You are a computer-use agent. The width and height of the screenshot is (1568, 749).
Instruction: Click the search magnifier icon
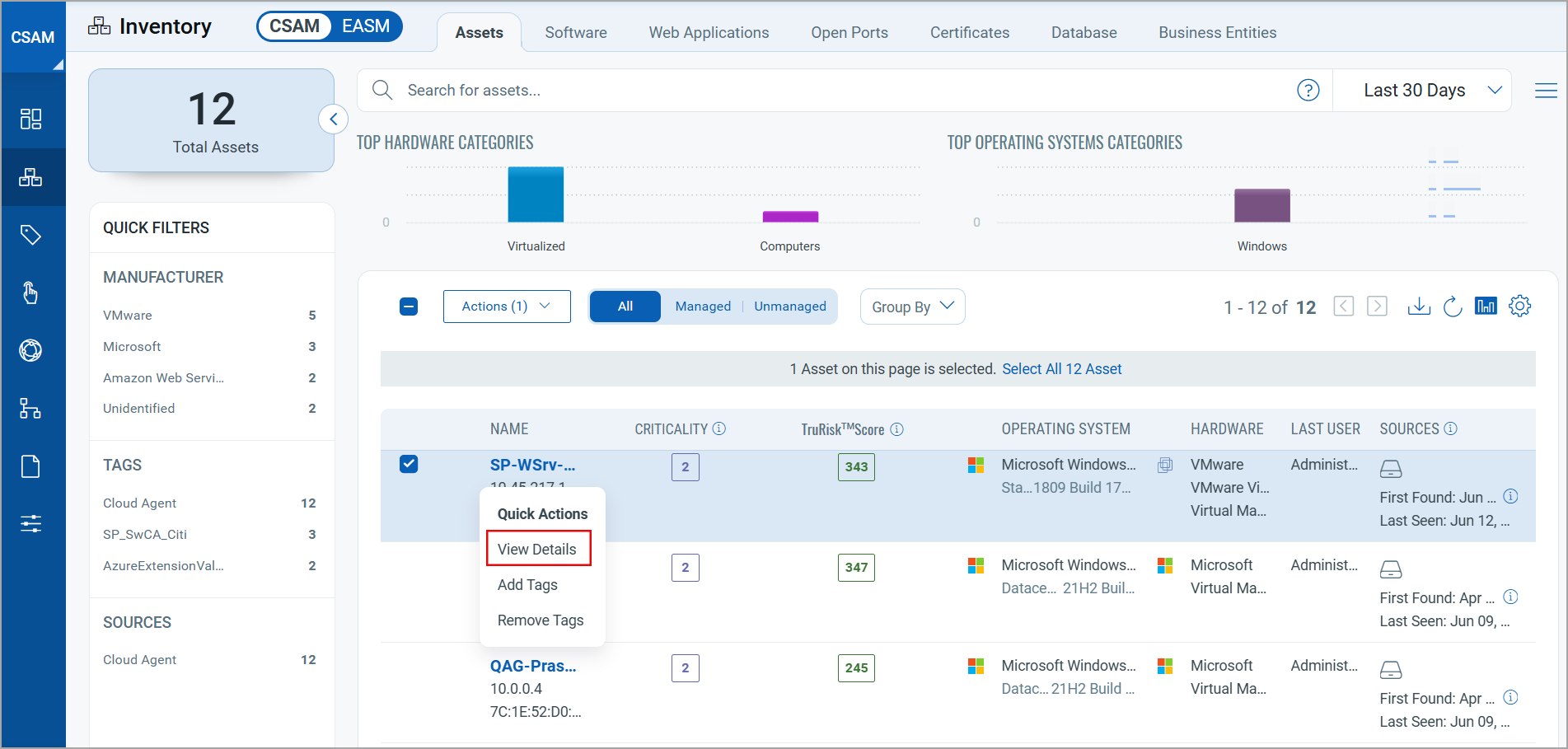click(382, 90)
